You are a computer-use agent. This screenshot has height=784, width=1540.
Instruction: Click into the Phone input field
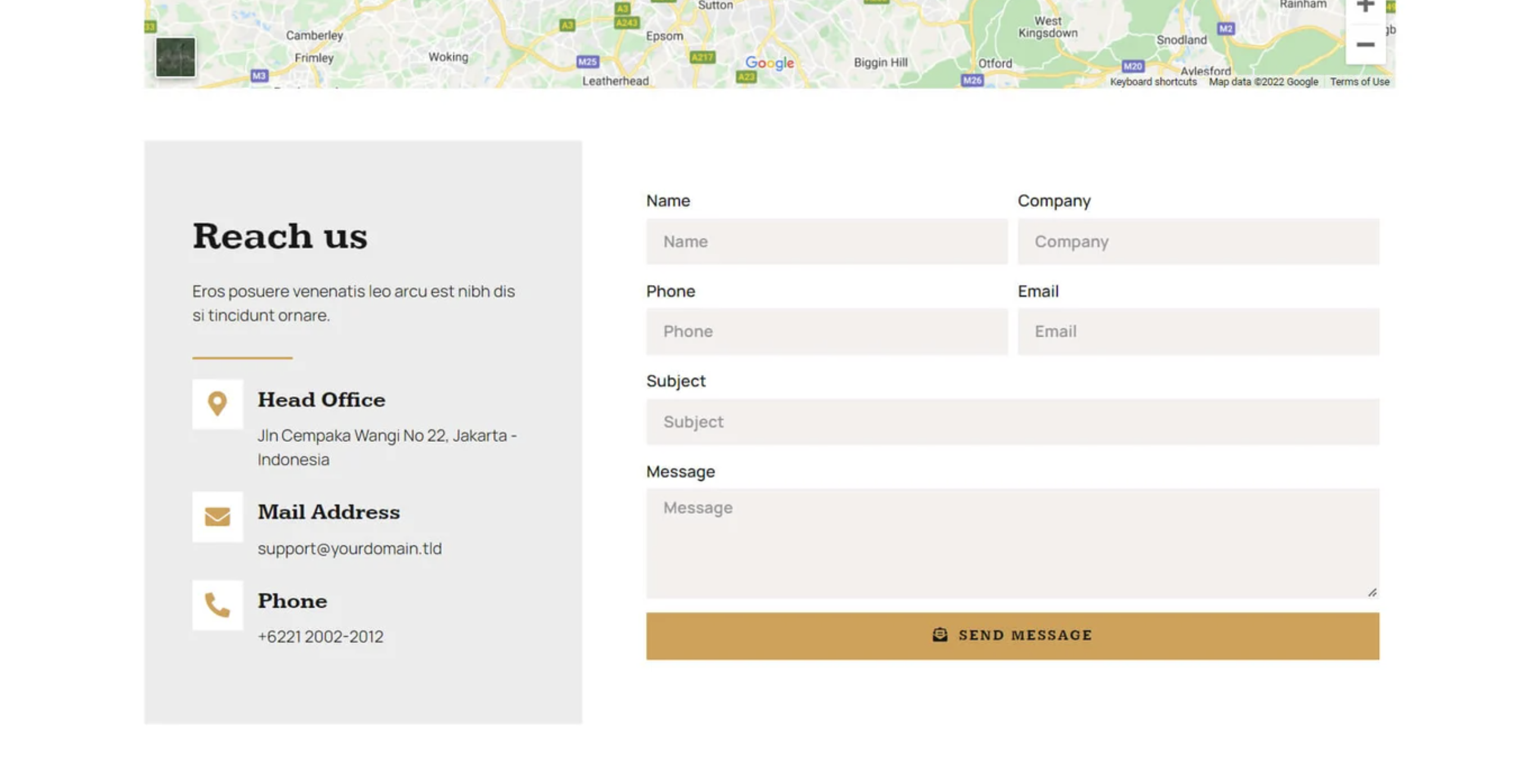(826, 331)
